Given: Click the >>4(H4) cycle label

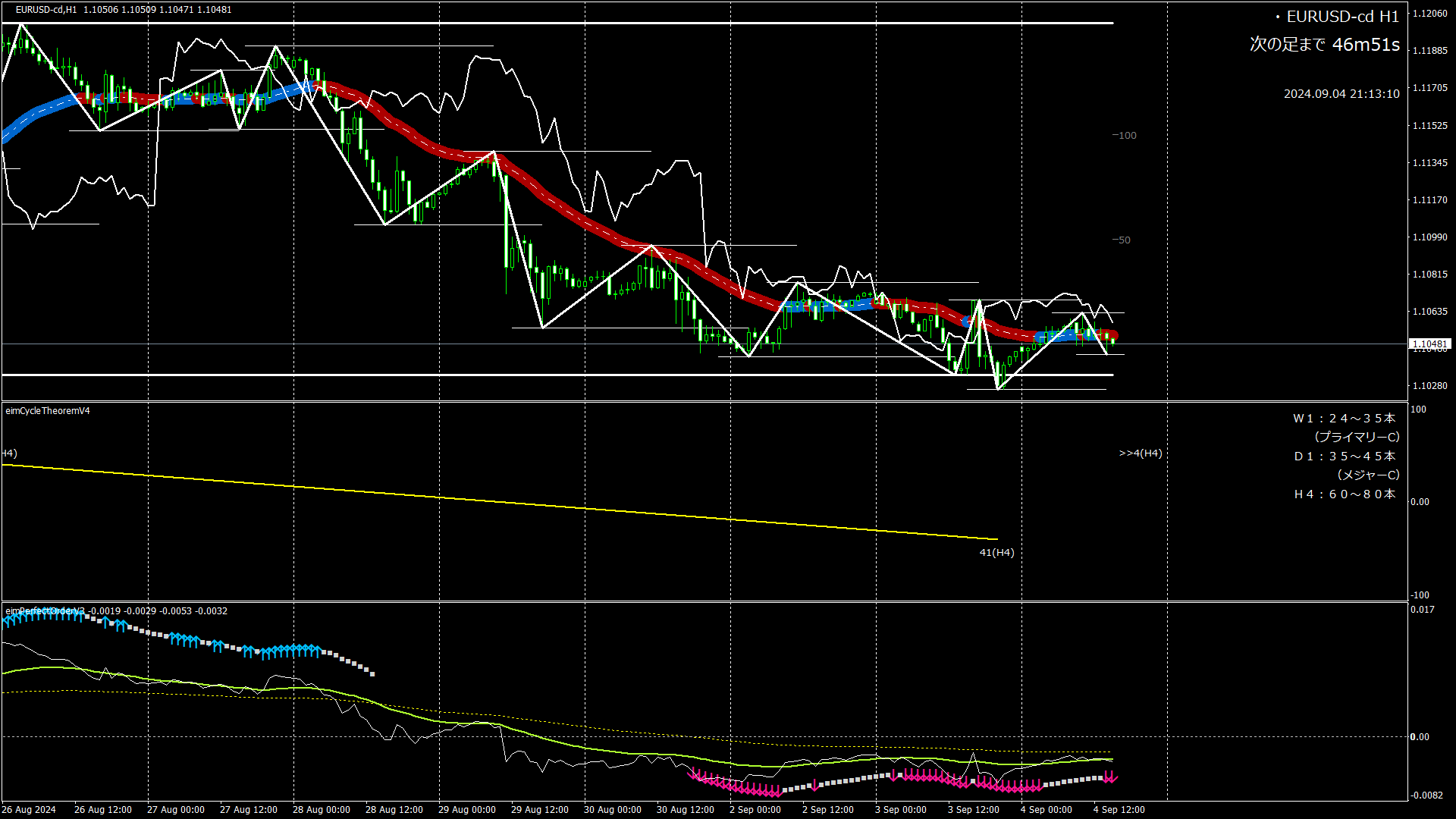Looking at the screenshot, I should (1140, 453).
